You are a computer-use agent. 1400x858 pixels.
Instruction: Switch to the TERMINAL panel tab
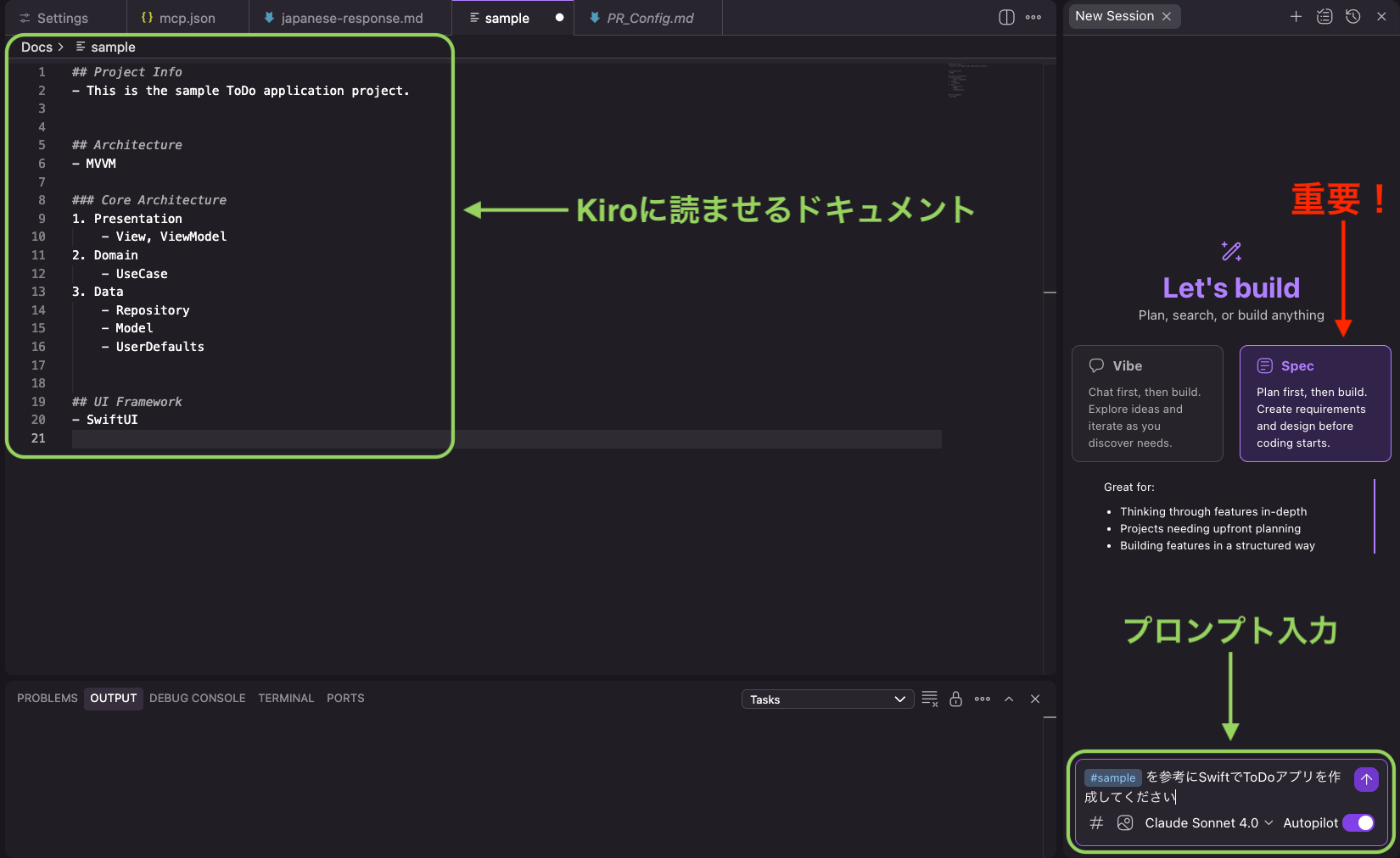285,698
